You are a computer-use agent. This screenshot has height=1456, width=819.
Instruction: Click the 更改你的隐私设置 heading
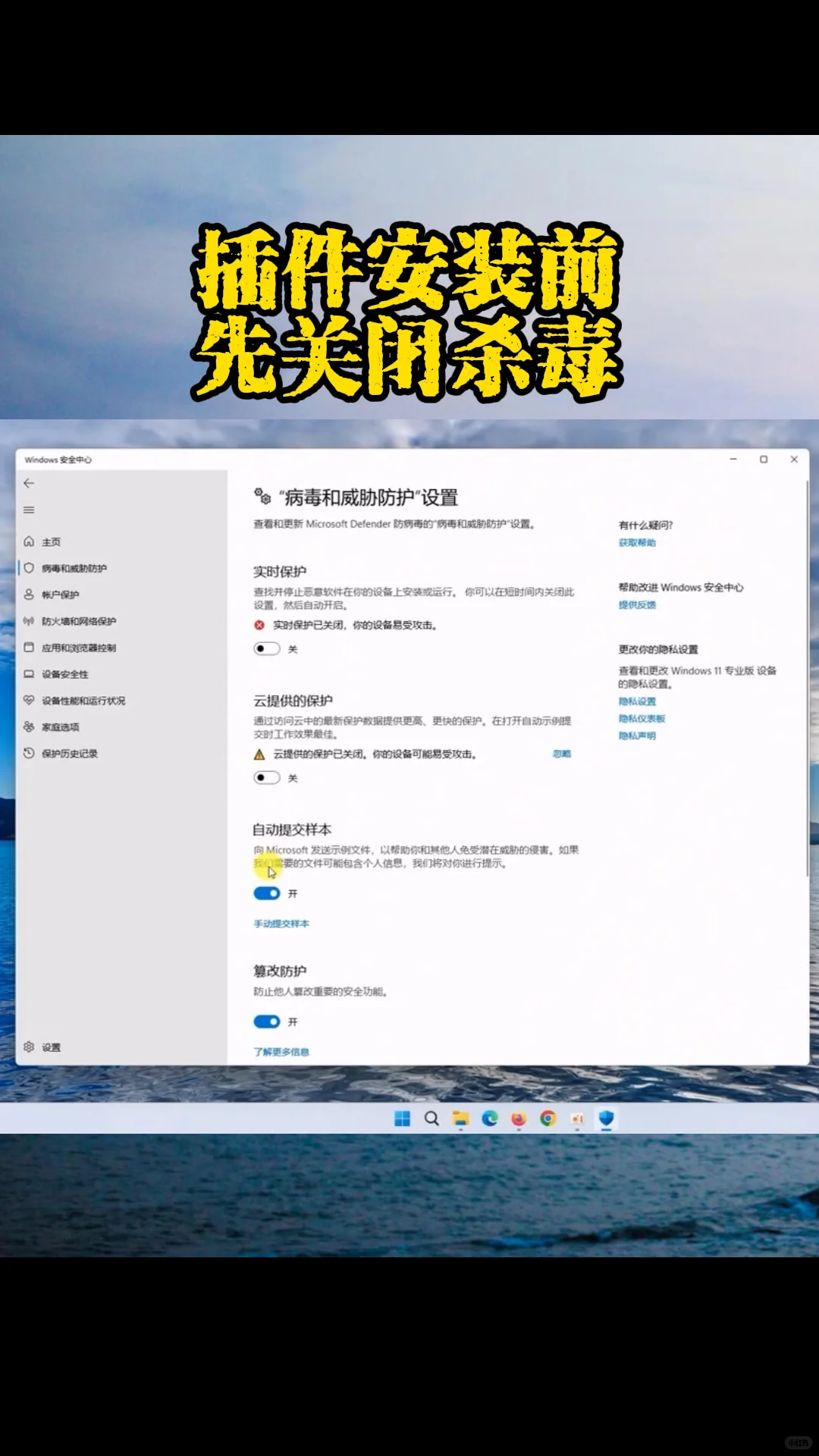click(658, 649)
